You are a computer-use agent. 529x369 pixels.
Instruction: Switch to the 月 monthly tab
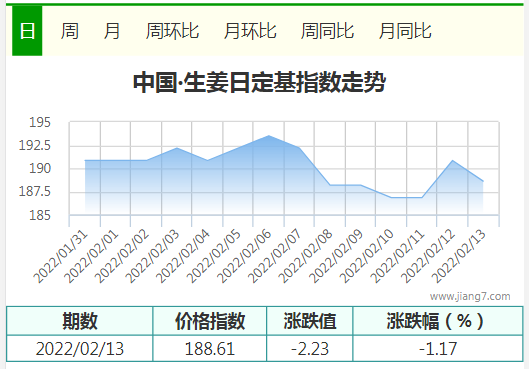(x=112, y=31)
